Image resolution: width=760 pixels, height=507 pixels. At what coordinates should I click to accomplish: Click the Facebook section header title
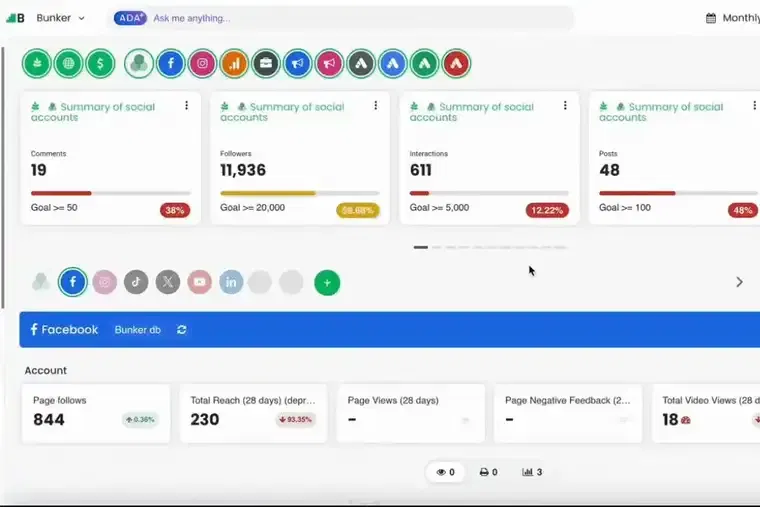pyautogui.click(x=64, y=330)
